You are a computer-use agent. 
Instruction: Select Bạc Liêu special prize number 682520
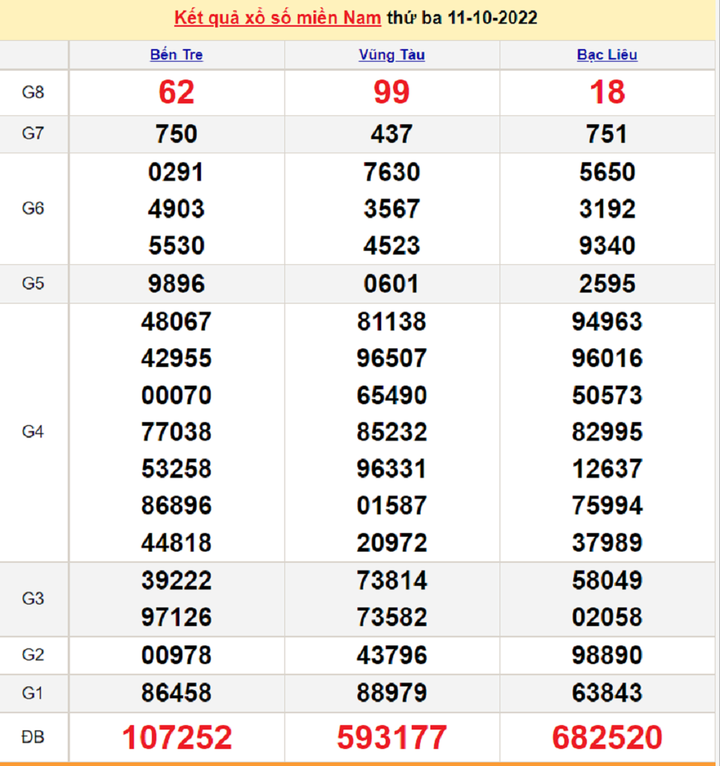(x=607, y=738)
